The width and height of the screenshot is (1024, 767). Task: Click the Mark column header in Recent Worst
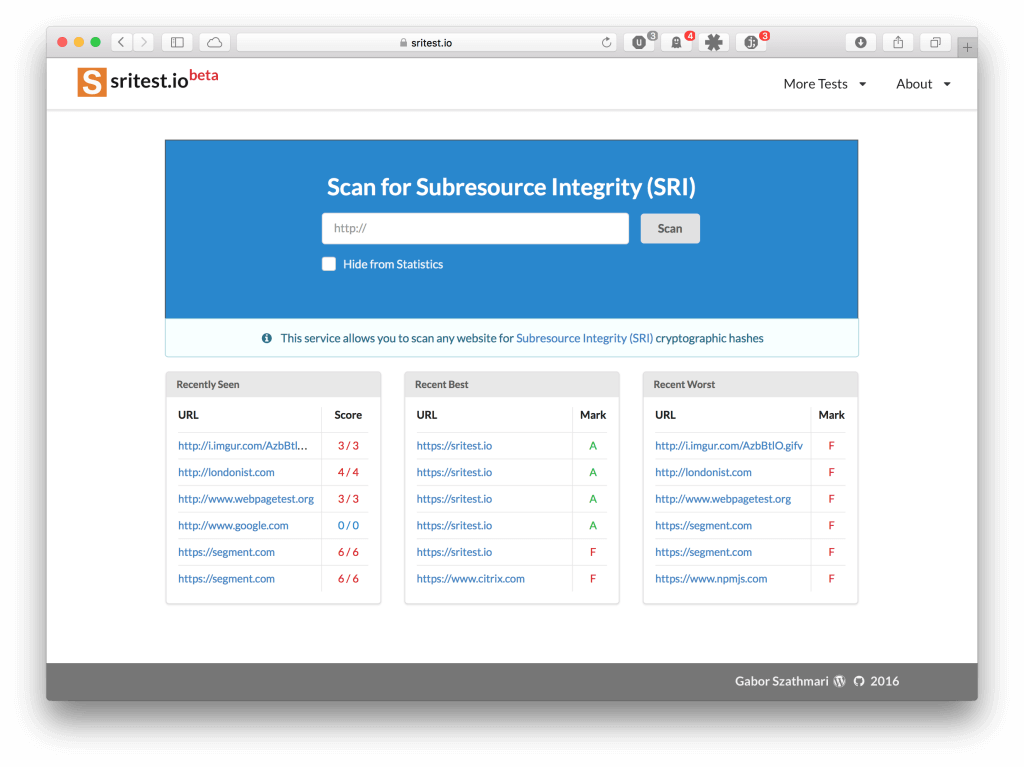(831, 415)
